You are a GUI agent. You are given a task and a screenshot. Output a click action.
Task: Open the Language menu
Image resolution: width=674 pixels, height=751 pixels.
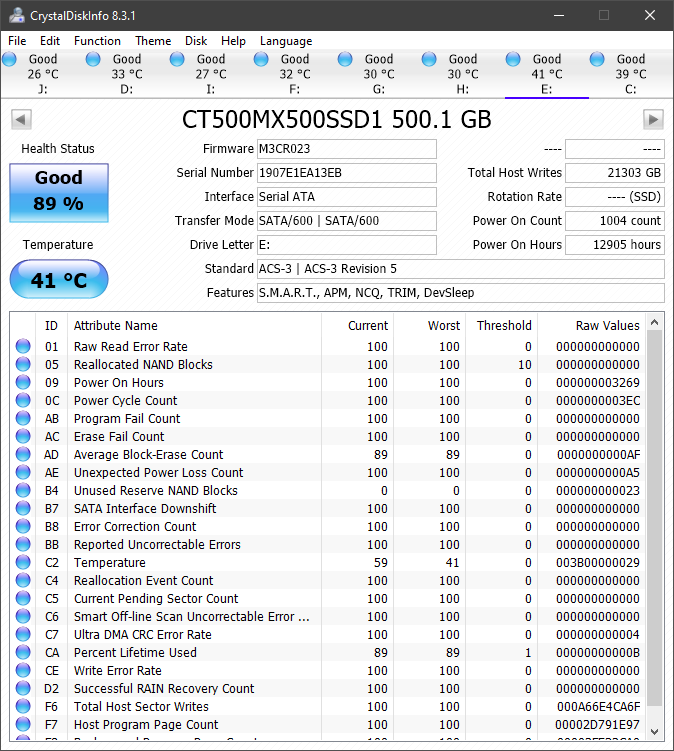click(x=286, y=41)
